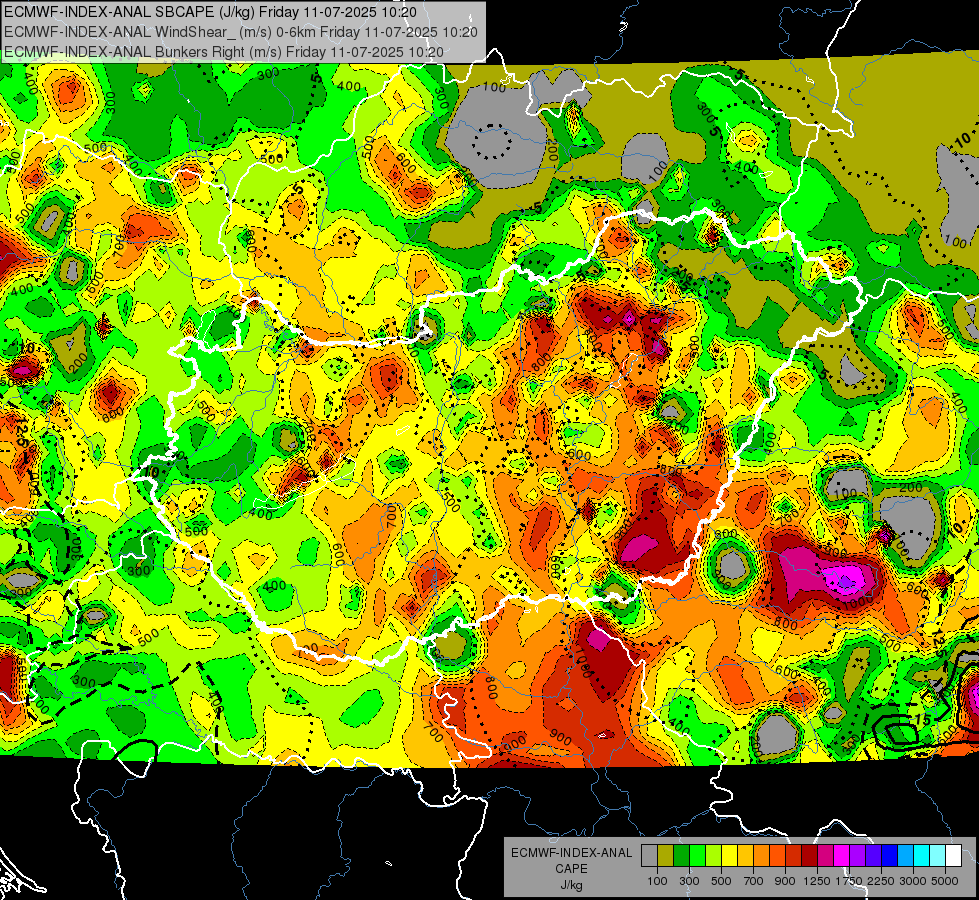Select the gray legend color swatch
Screen dimensions: 979x900
649,855
